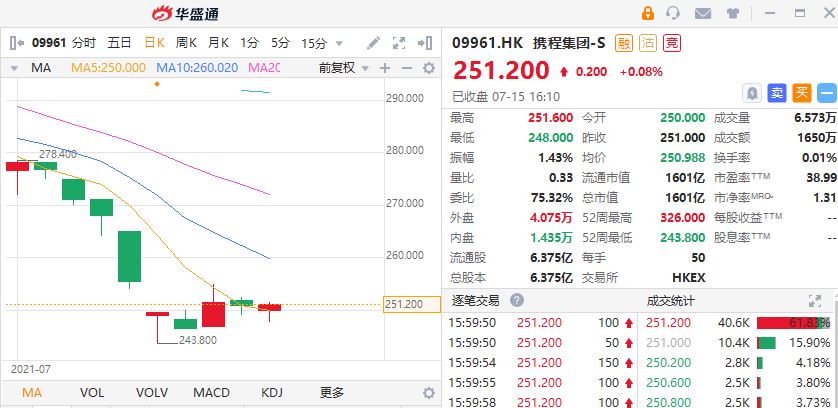Screen dimensions: 838x408
Task: Open the mail messages icon
Action: click(703, 14)
